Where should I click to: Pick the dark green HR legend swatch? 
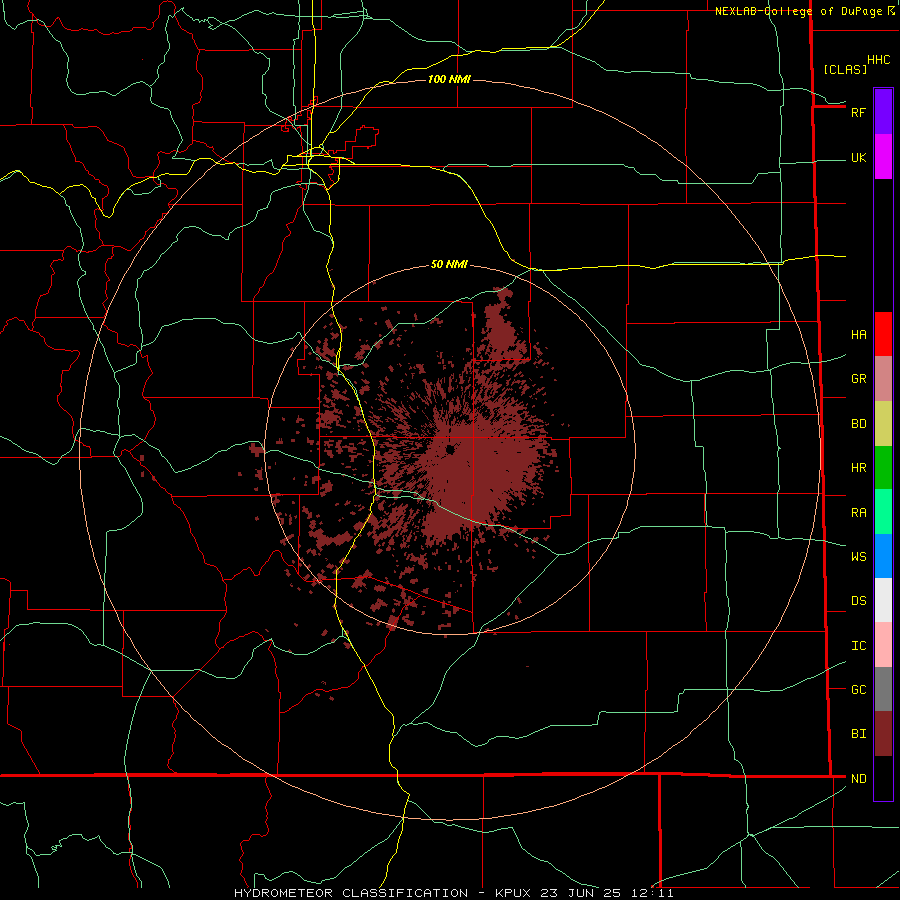pos(883,467)
